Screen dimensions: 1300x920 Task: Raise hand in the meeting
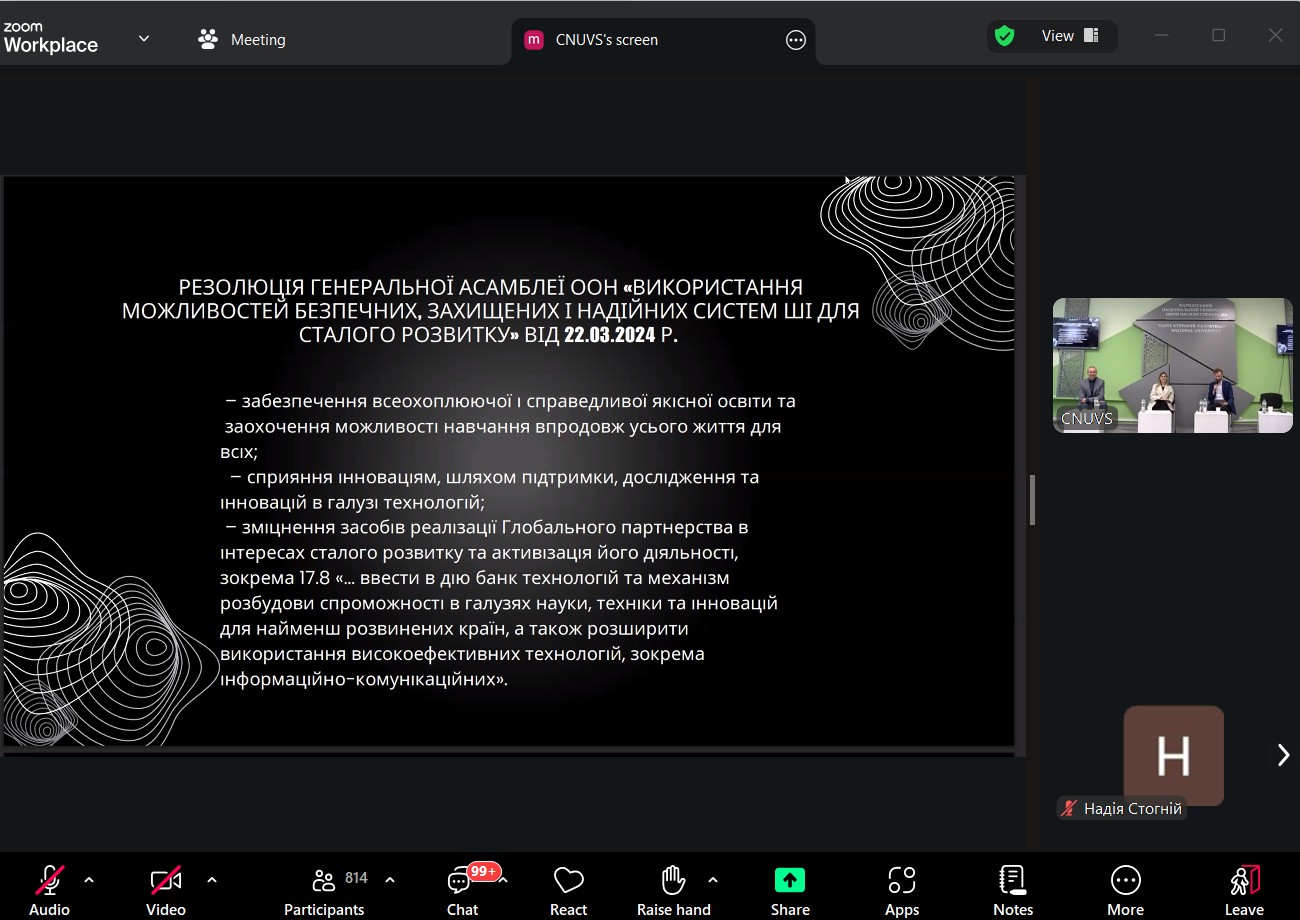pyautogui.click(x=673, y=888)
